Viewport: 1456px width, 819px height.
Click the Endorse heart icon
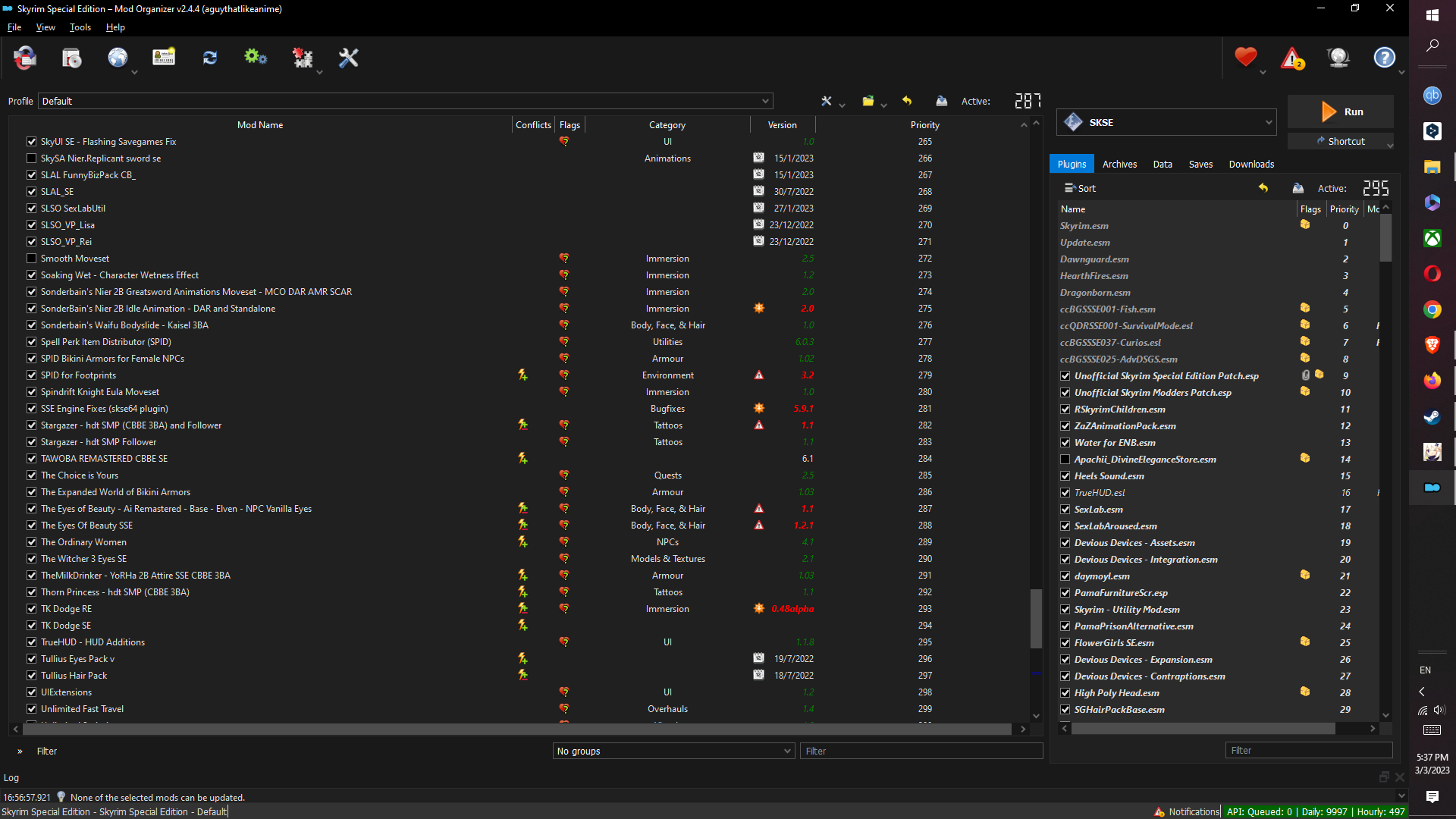[x=1245, y=58]
